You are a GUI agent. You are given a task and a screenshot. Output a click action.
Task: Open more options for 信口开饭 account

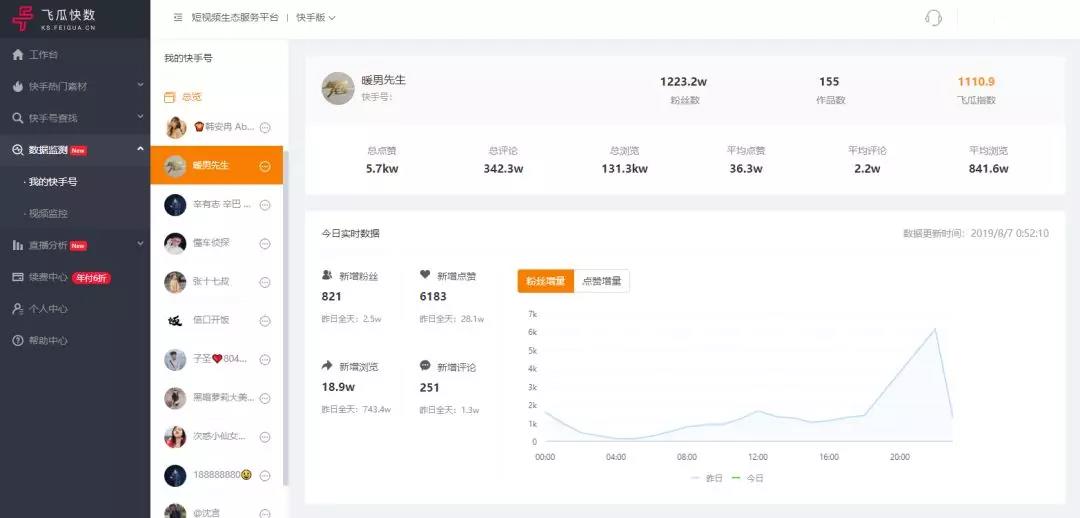[265, 321]
